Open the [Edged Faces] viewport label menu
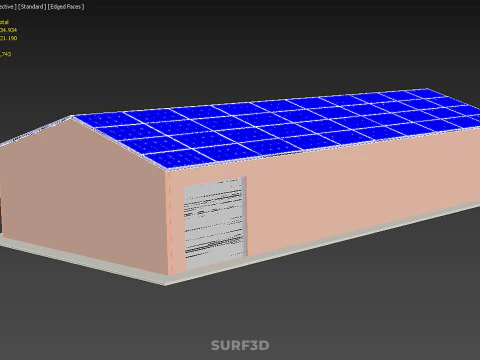This screenshot has height=360, width=480. click(x=66, y=7)
